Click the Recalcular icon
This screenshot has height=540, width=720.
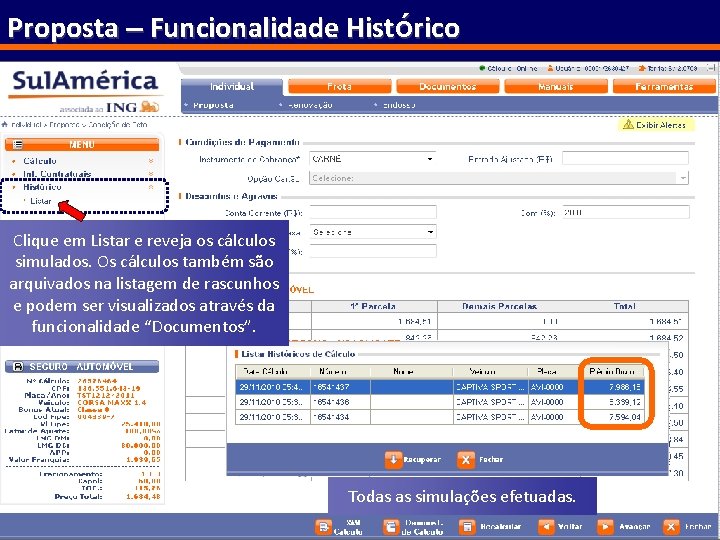point(467,527)
